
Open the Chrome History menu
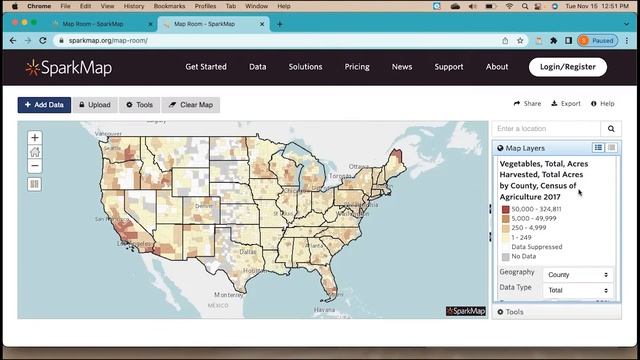pos(134,6)
